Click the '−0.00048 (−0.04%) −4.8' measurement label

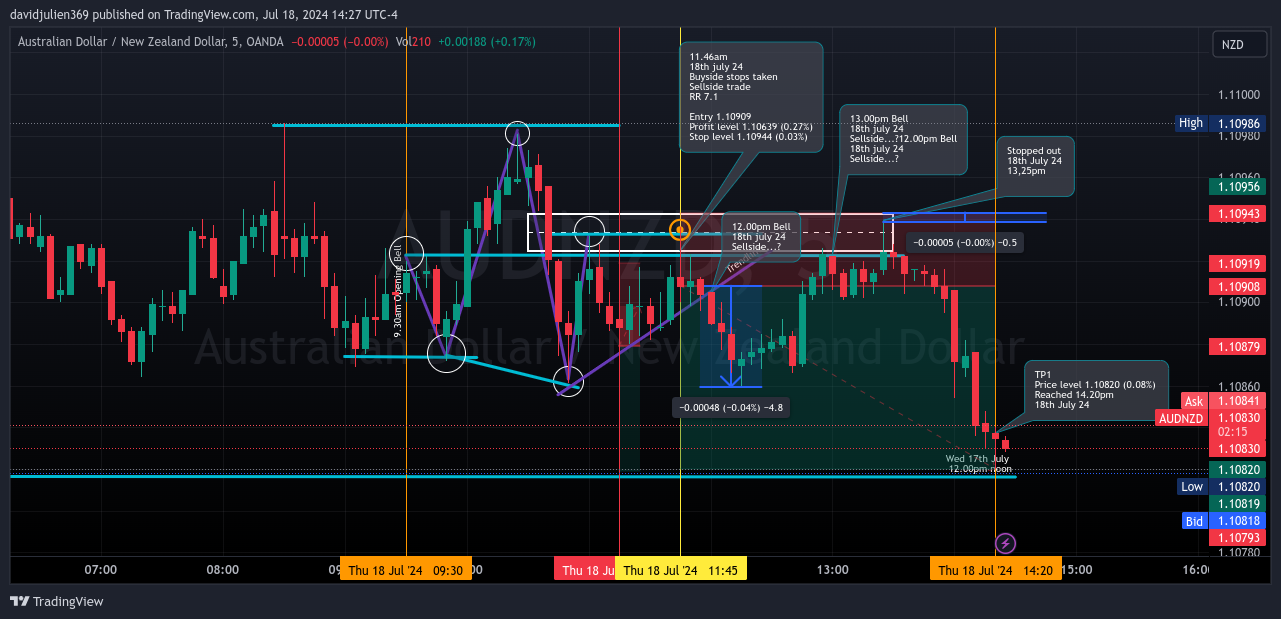(731, 407)
